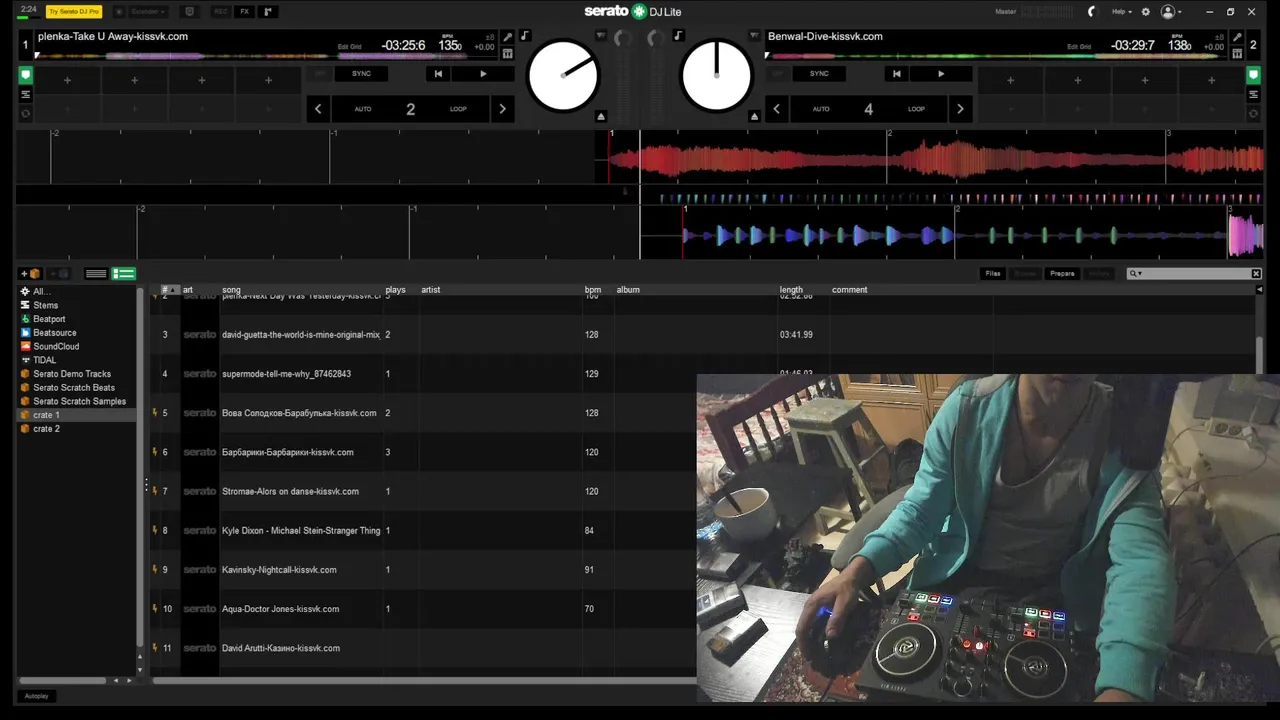
Task: Click deck 1's spinning platter
Action: (563, 76)
